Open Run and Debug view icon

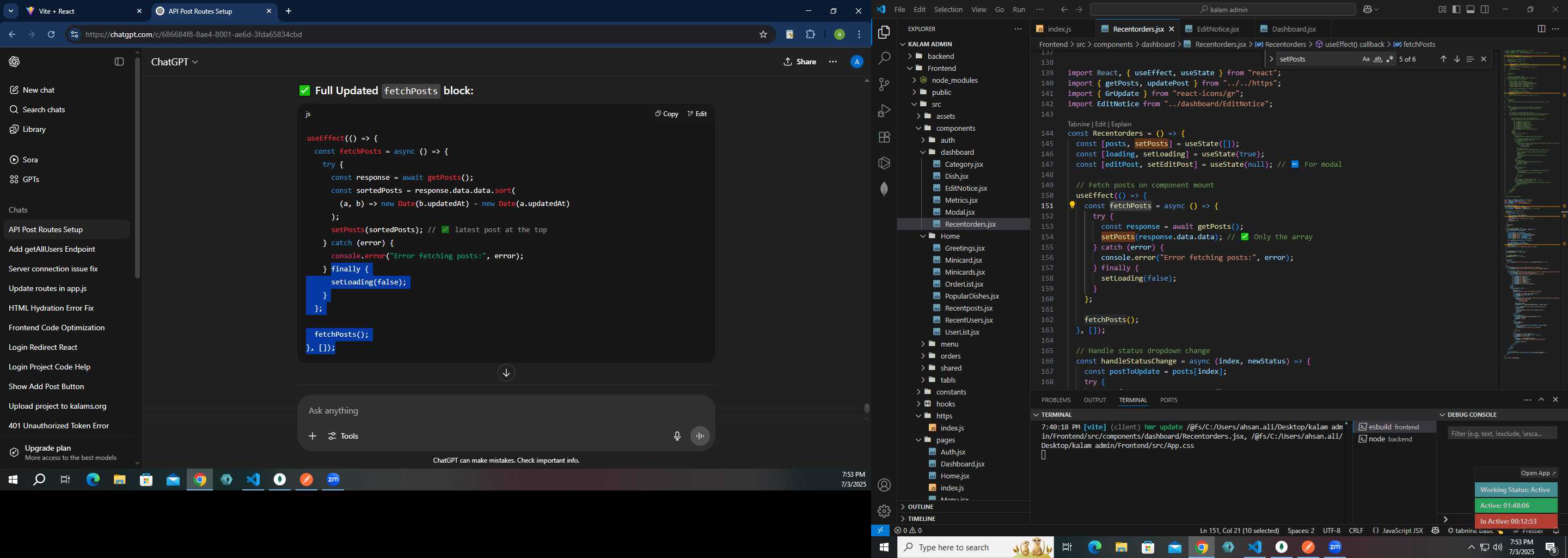tap(884, 111)
